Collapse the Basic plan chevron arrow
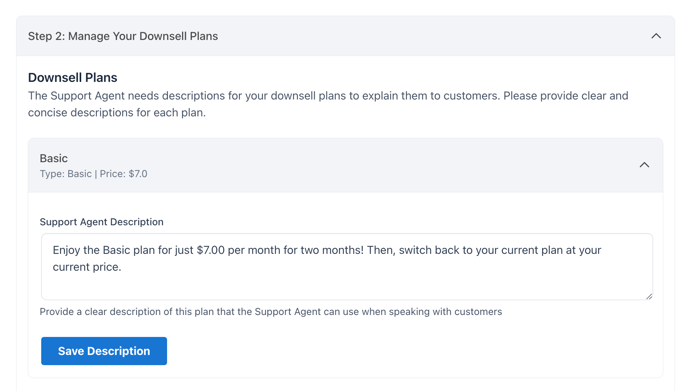The width and height of the screenshot is (688, 391). click(x=644, y=165)
